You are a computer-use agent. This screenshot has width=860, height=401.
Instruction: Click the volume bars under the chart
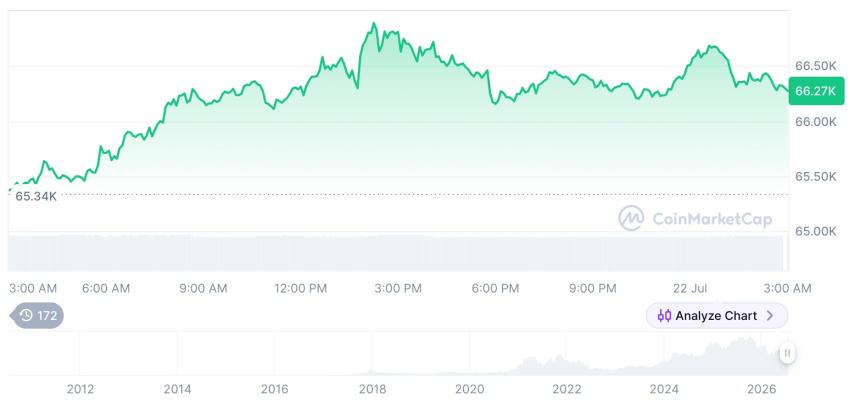[396, 253]
